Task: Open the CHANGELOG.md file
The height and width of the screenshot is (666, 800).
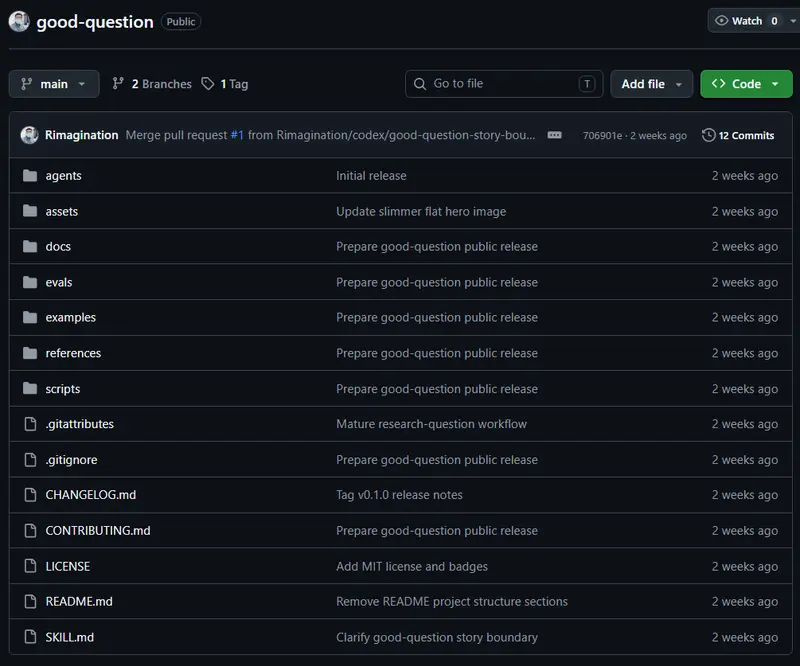Action: (91, 495)
